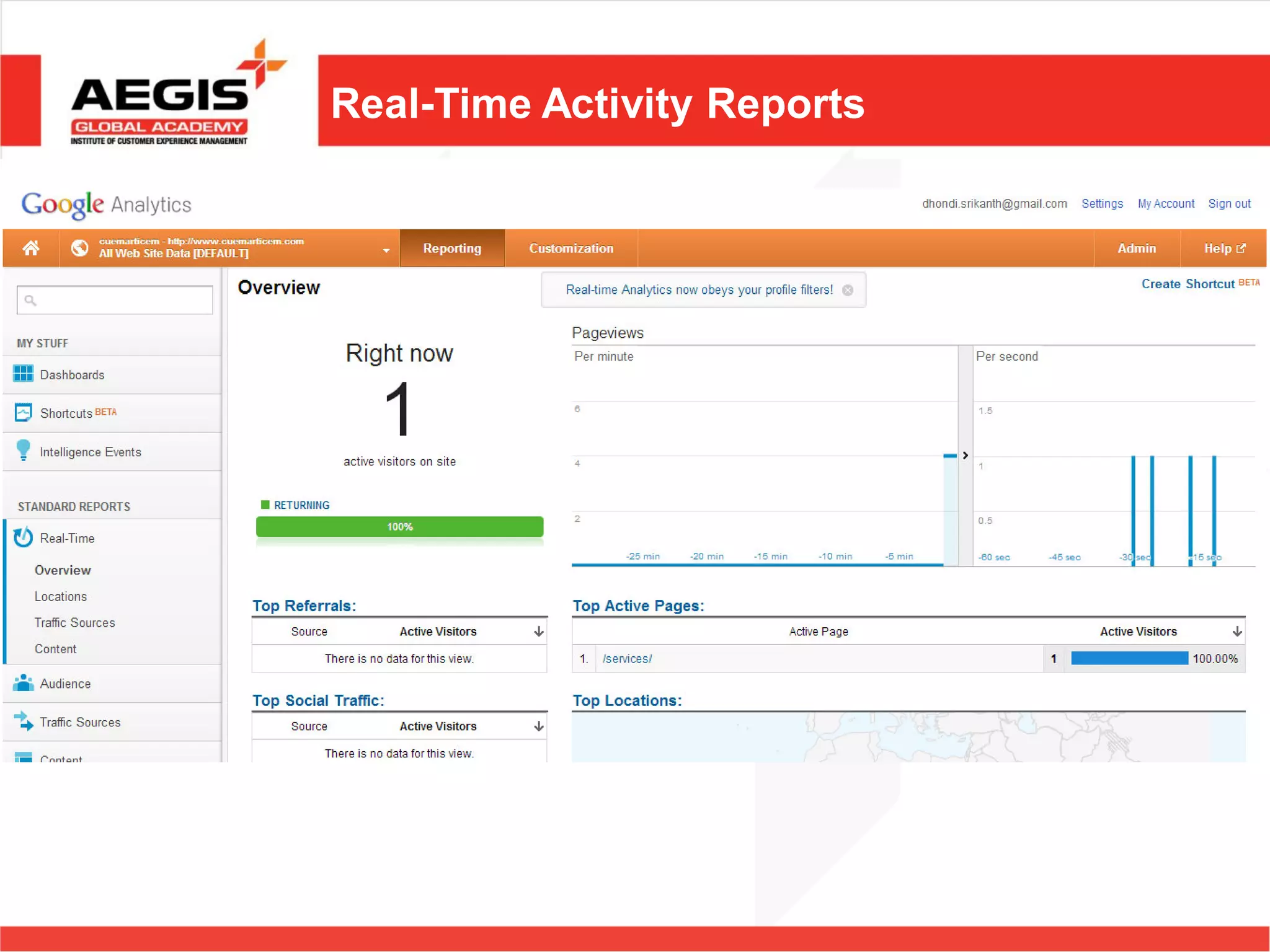Image resolution: width=1270 pixels, height=952 pixels.
Task: Collapse the Real-Time report section
Action: point(67,538)
